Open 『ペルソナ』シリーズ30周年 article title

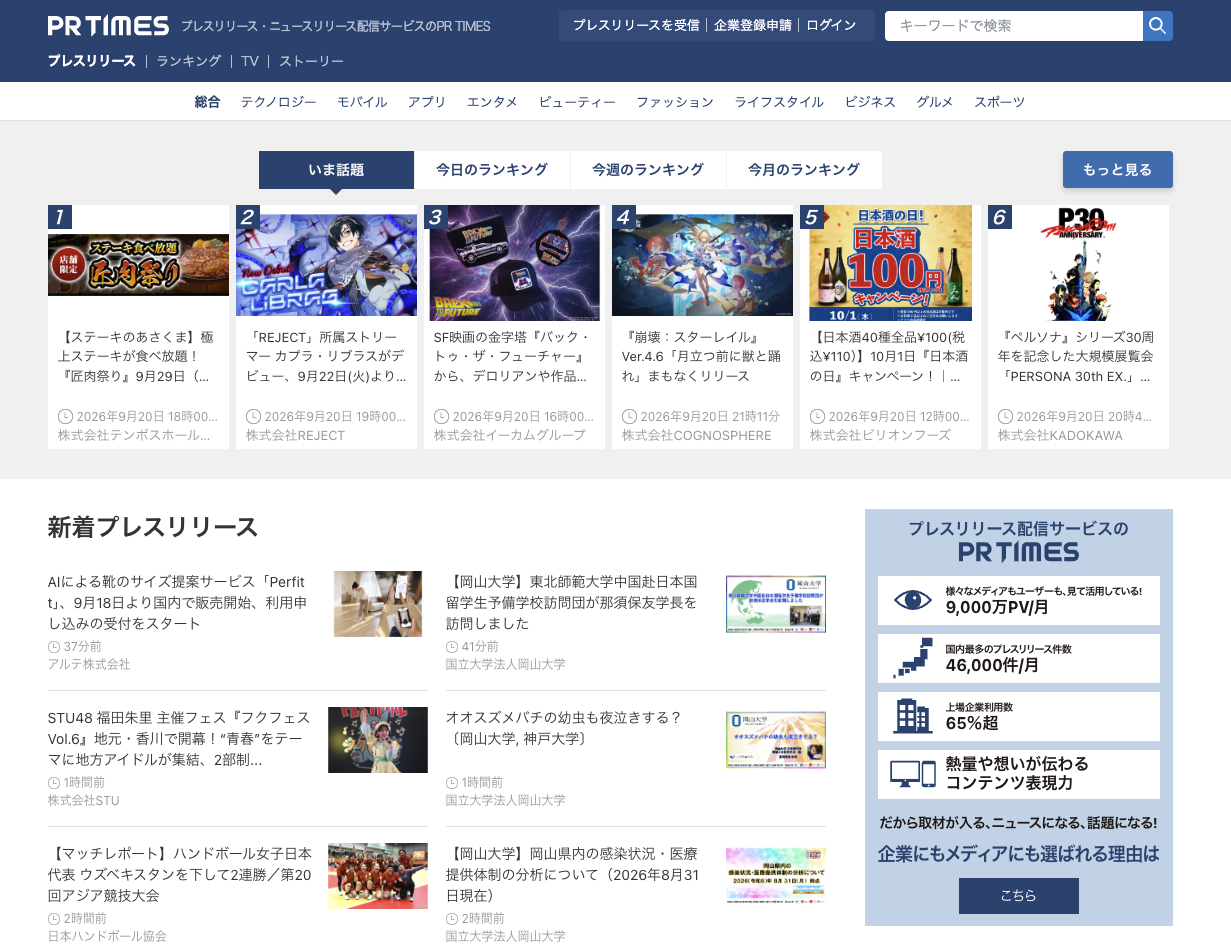(1078, 357)
